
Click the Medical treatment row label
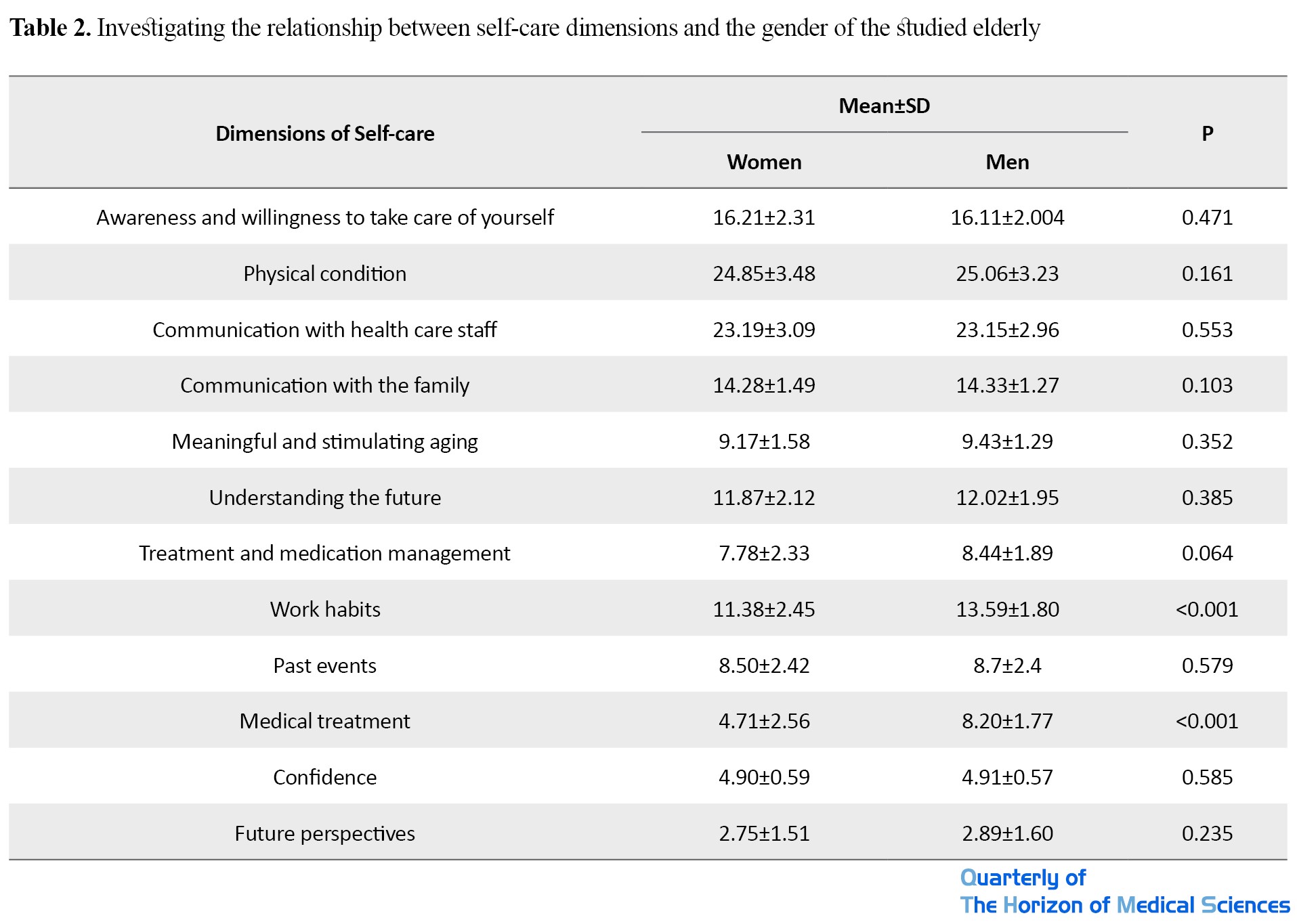[x=324, y=721]
